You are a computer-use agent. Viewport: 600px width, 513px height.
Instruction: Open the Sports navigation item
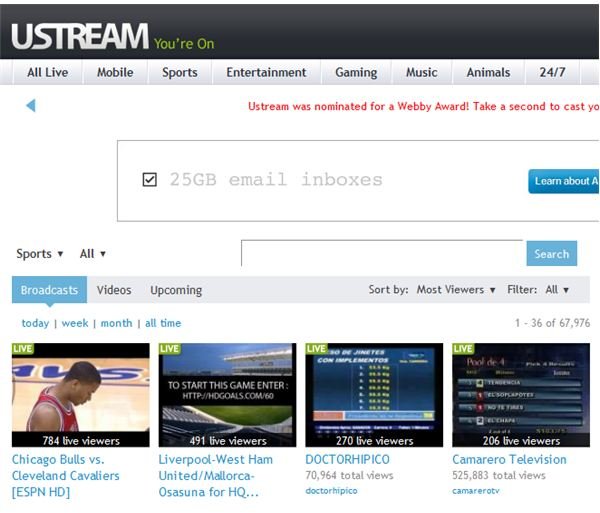coord(180,72)
